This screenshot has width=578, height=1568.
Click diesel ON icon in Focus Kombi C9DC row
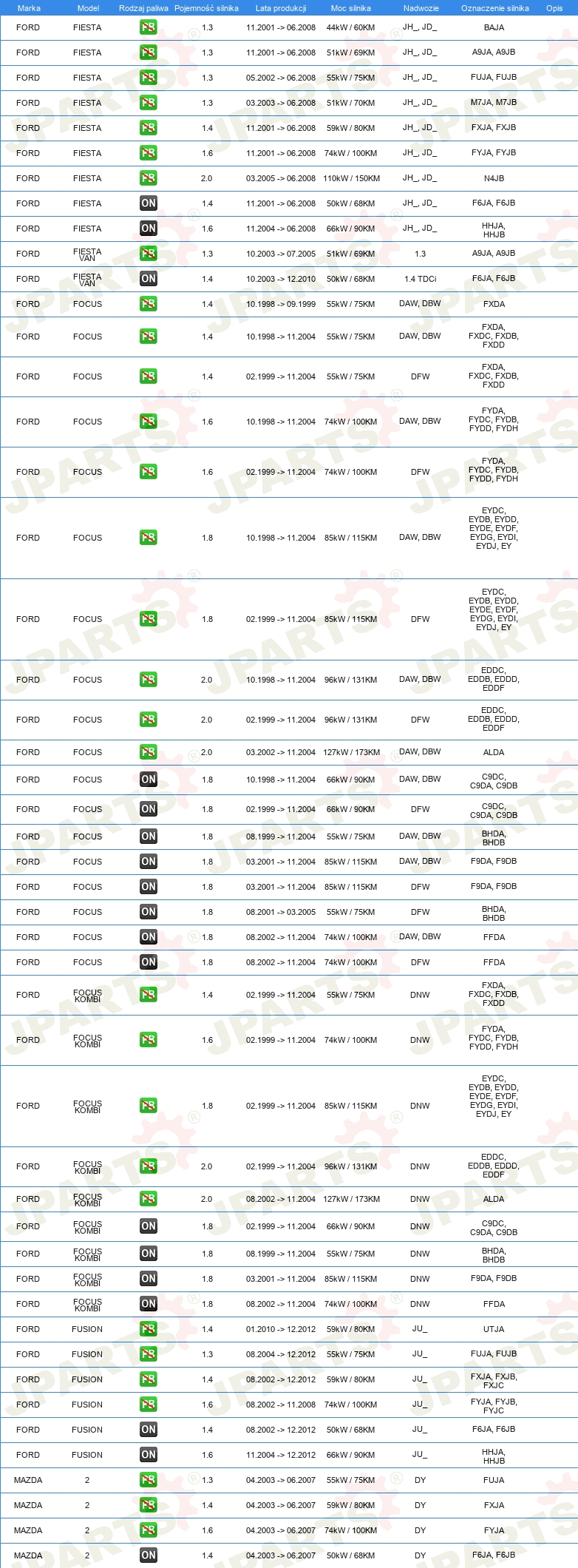(x=148, y=1226)
